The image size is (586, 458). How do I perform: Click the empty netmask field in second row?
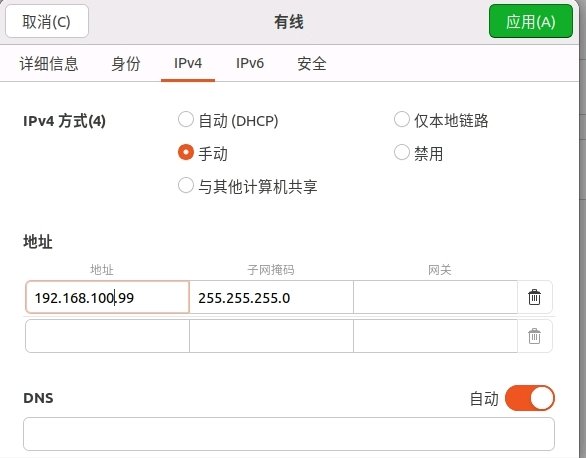tap(271, 336)
